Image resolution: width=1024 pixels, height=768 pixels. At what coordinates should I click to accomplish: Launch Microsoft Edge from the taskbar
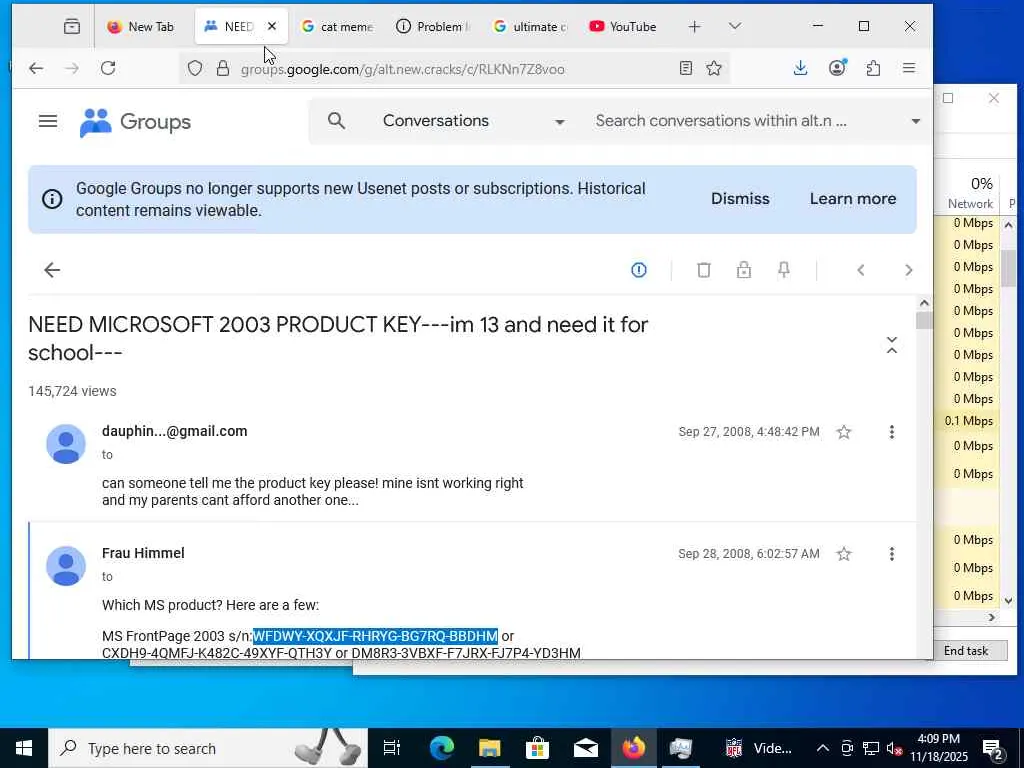(441, 748)
